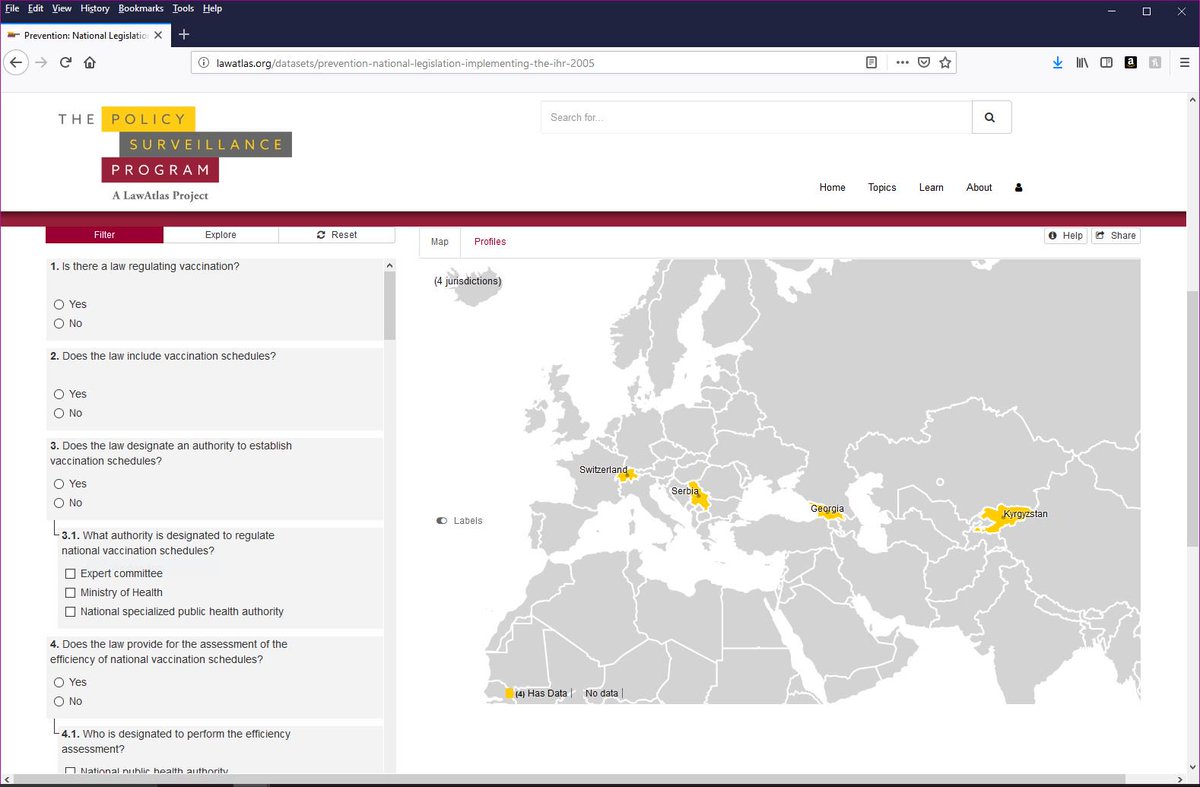
Task: Check the Expert committee option under question 3.1
Action: [x=70, y=573]
